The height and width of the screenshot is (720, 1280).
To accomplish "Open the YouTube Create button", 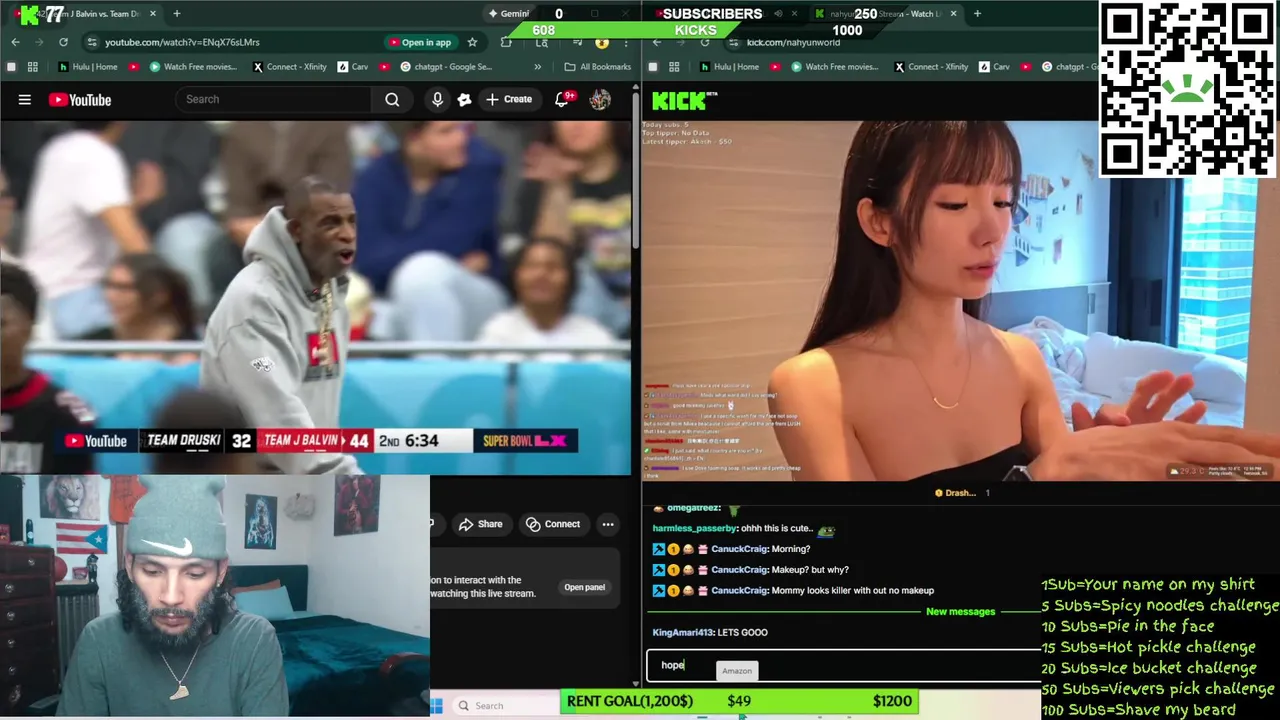I will click(x=509, y=99).
